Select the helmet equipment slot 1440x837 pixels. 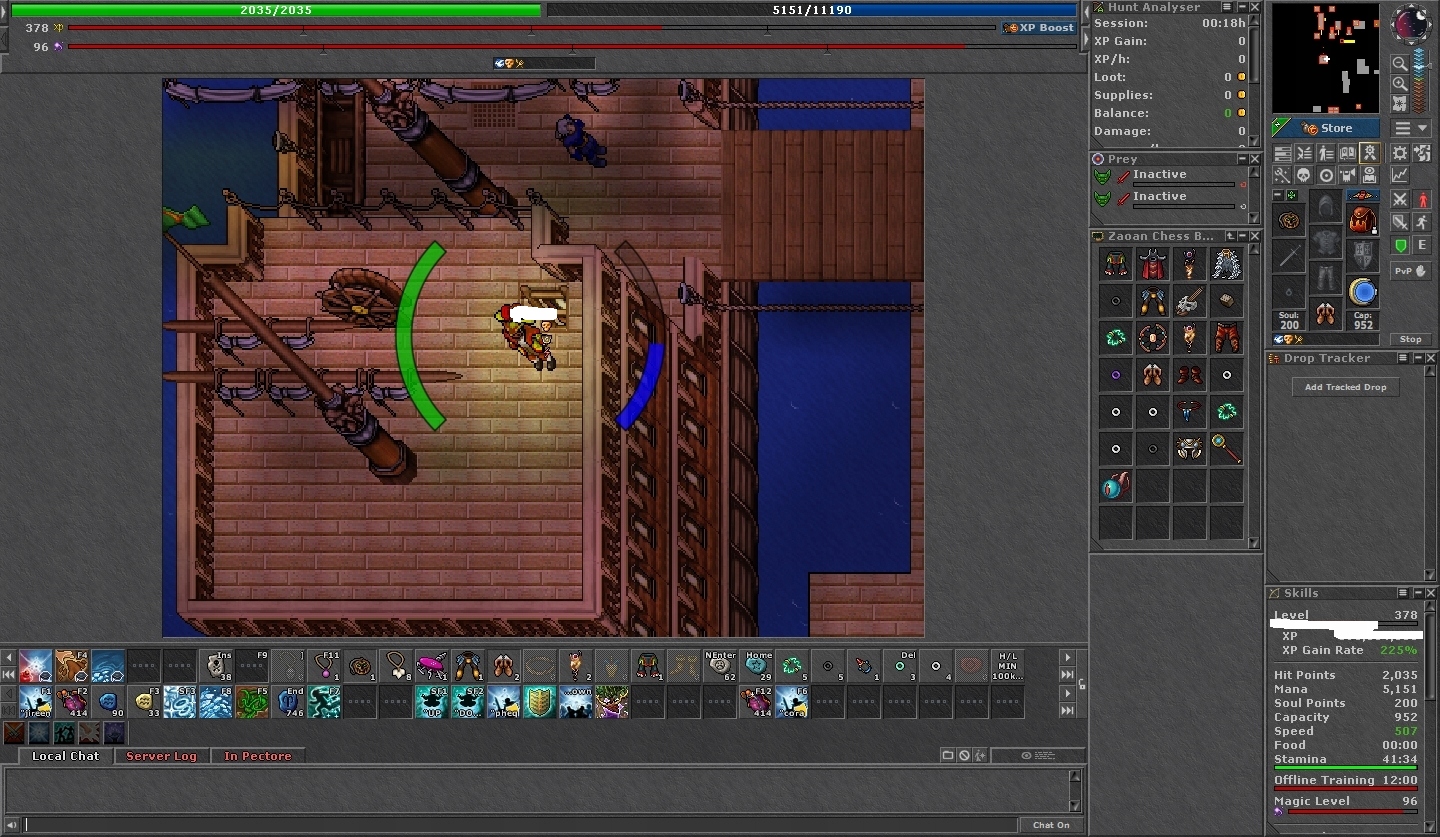click(x=1326, y=206)
